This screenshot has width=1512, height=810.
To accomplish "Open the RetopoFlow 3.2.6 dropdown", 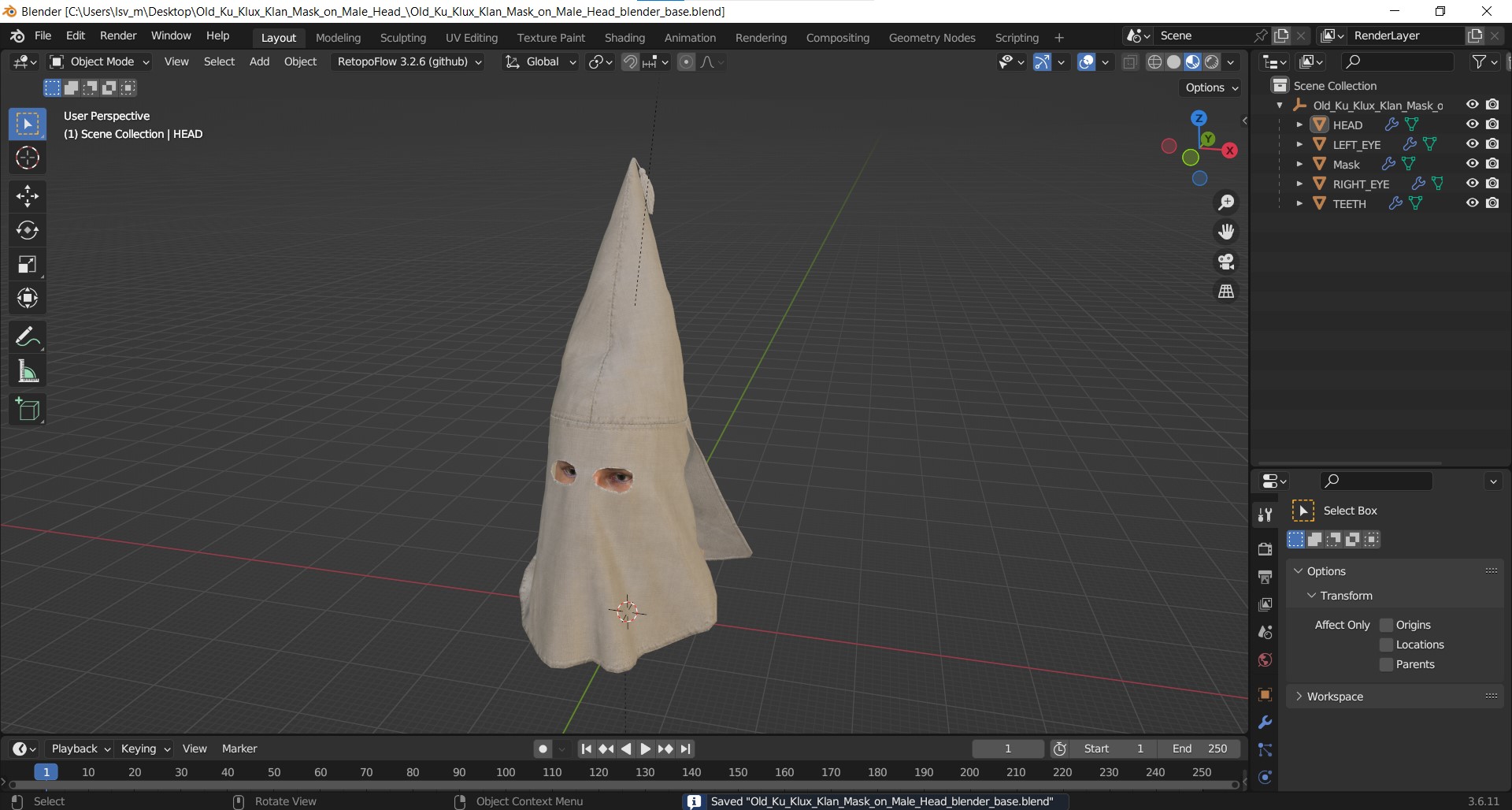I will click(x=409, y=61).
